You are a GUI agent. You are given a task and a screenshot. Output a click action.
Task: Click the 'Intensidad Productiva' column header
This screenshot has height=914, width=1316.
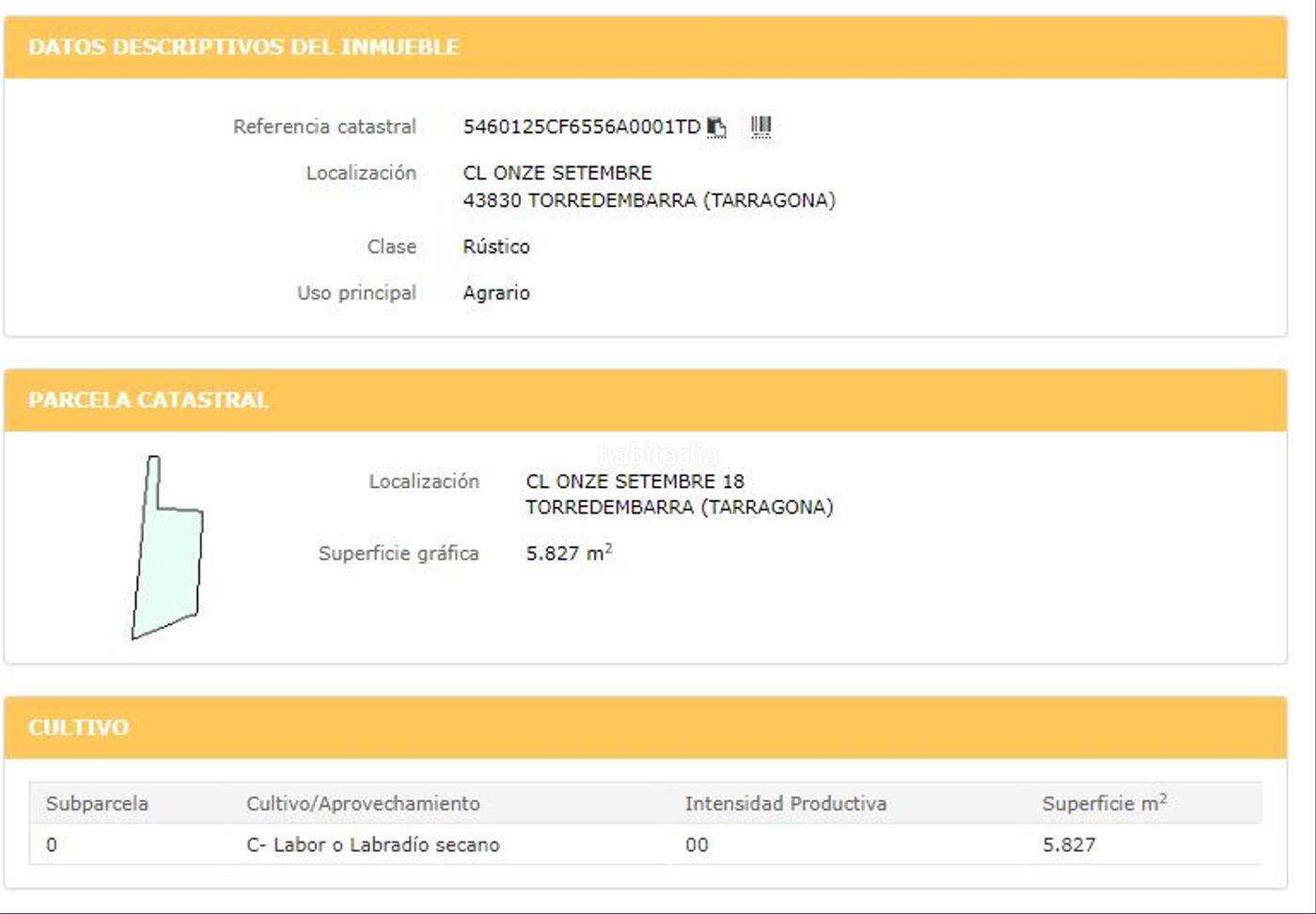tap(786, 804)
